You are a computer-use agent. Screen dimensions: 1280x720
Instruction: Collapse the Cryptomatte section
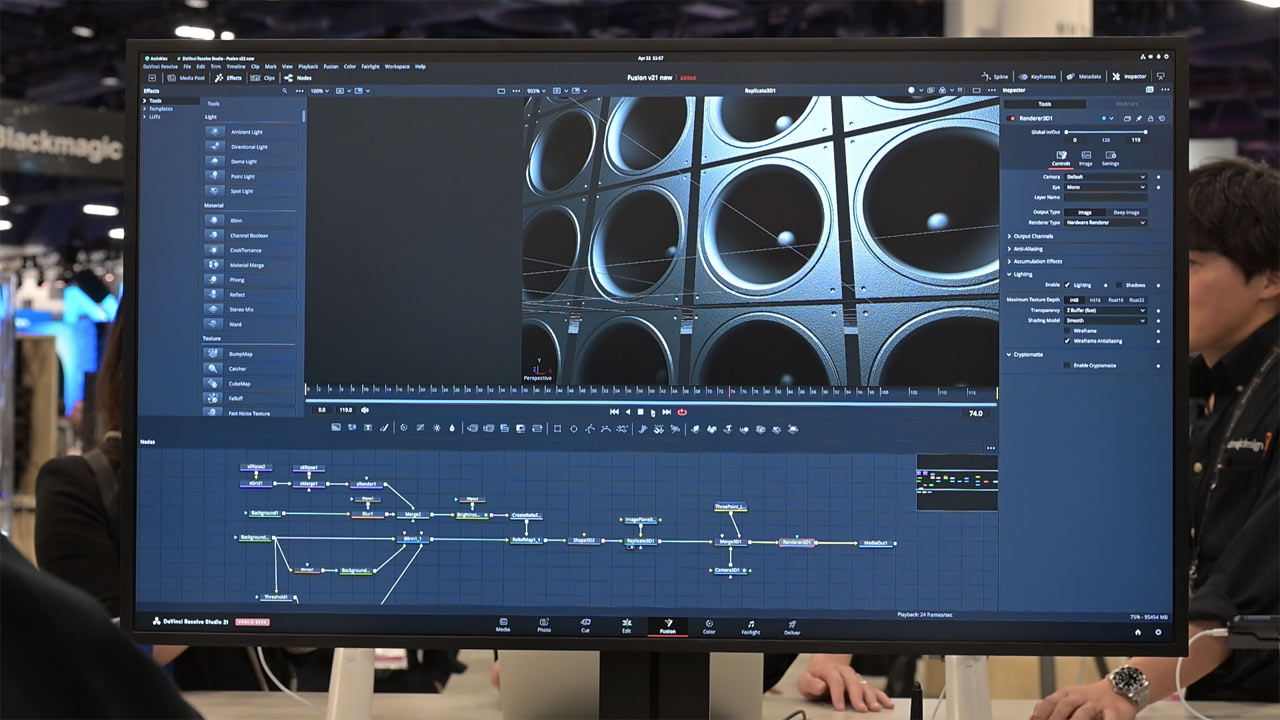click(1025, 354)
